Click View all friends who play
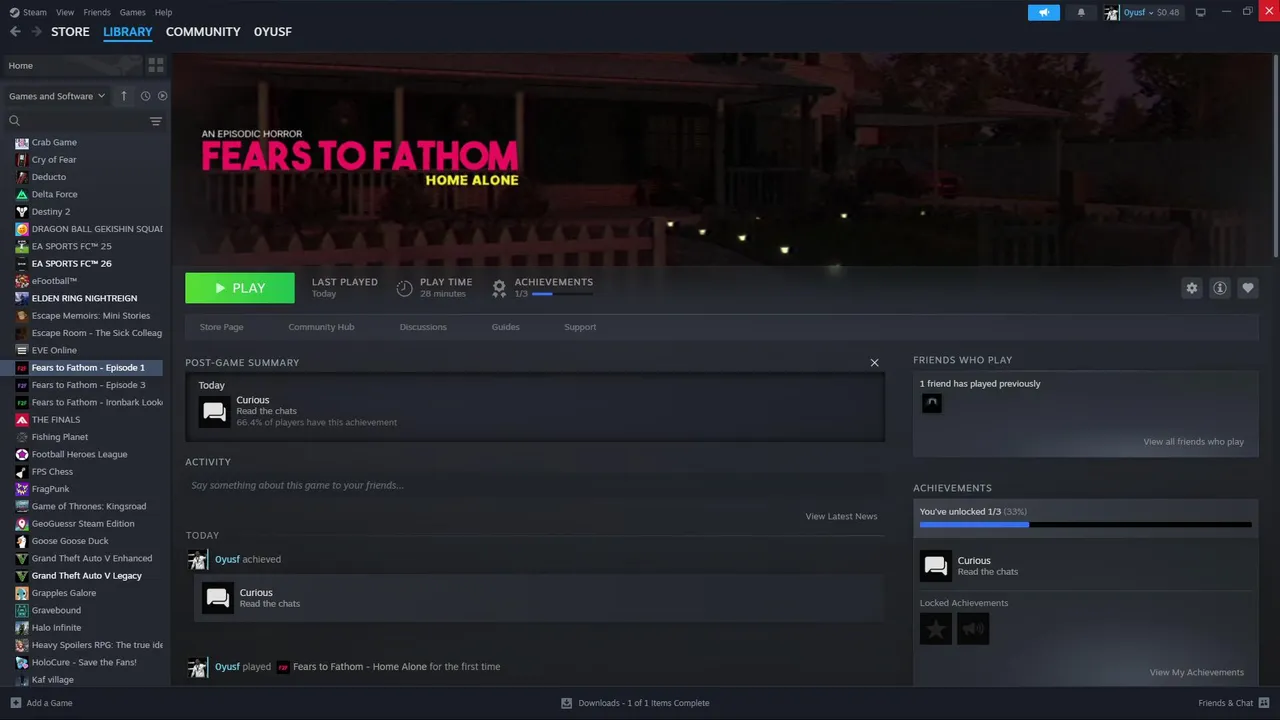 (x=1194, y=442)
